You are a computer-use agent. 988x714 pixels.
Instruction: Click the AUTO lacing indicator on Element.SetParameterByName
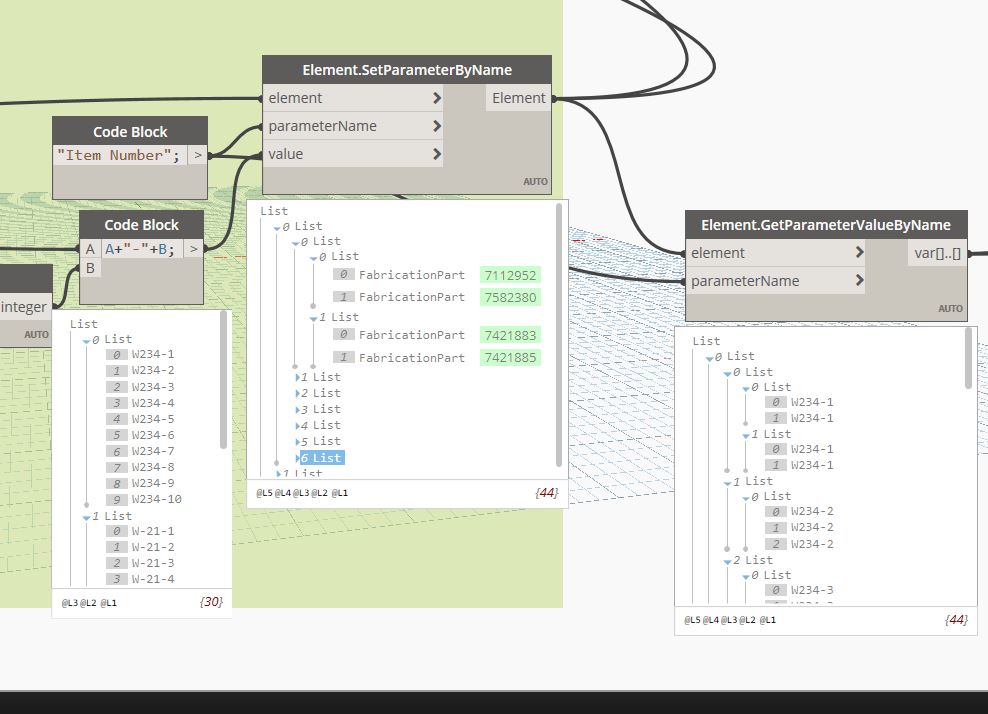pos(535,181)
